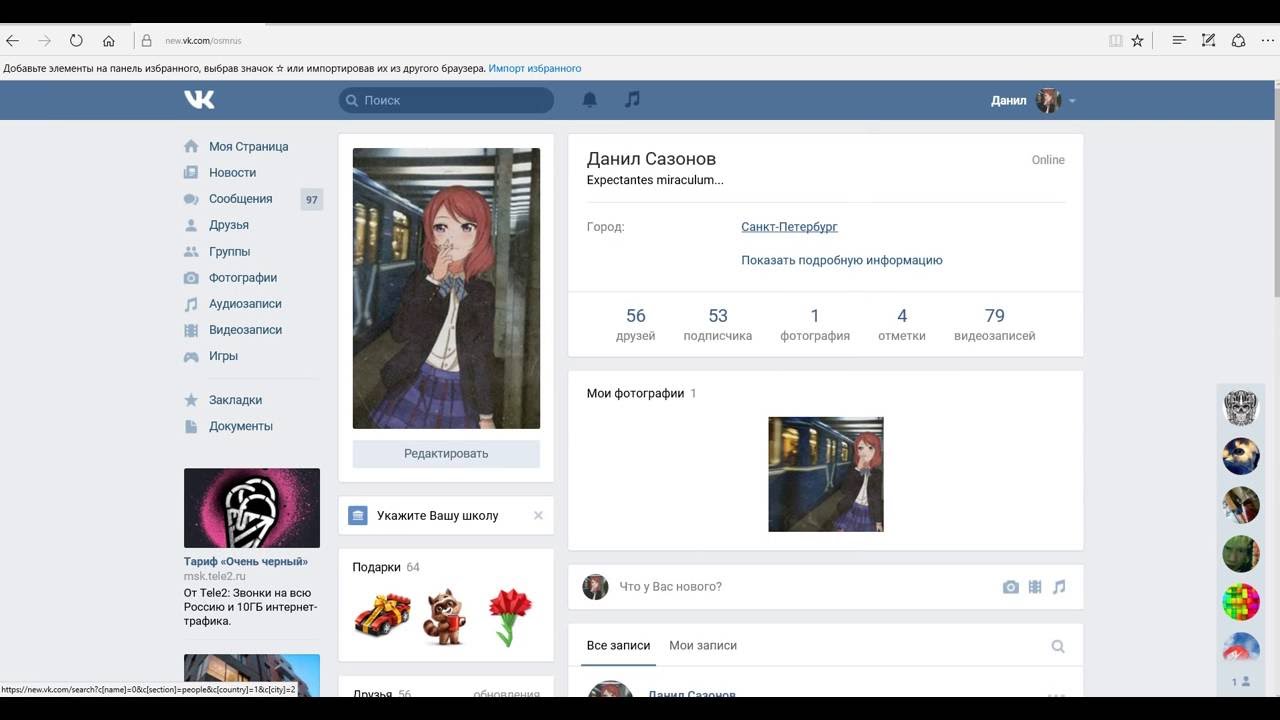Open Документы in left menu
The image size is (1280, 720).
click(x=240, y=426)
